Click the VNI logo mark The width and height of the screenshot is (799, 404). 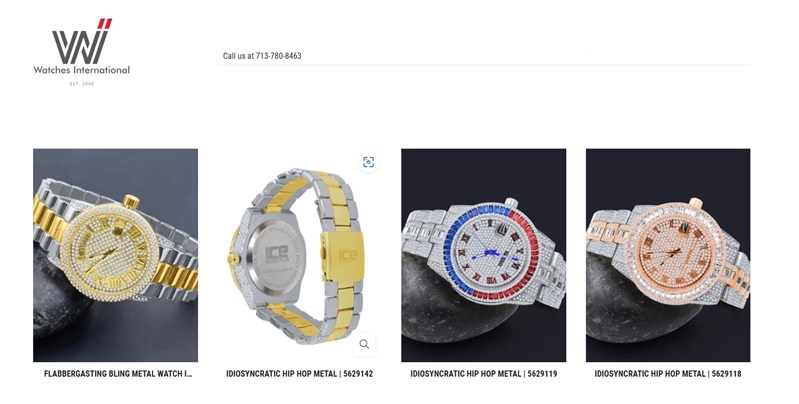82,42
